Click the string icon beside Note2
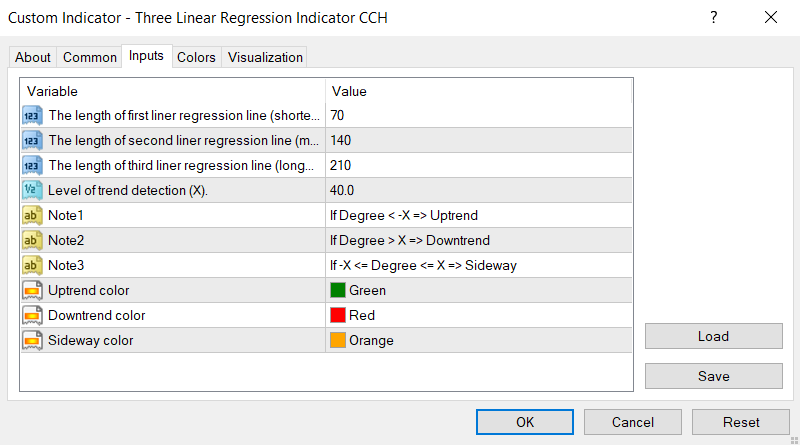The height and width of the screenshot is (445, 800). point(32,240)
